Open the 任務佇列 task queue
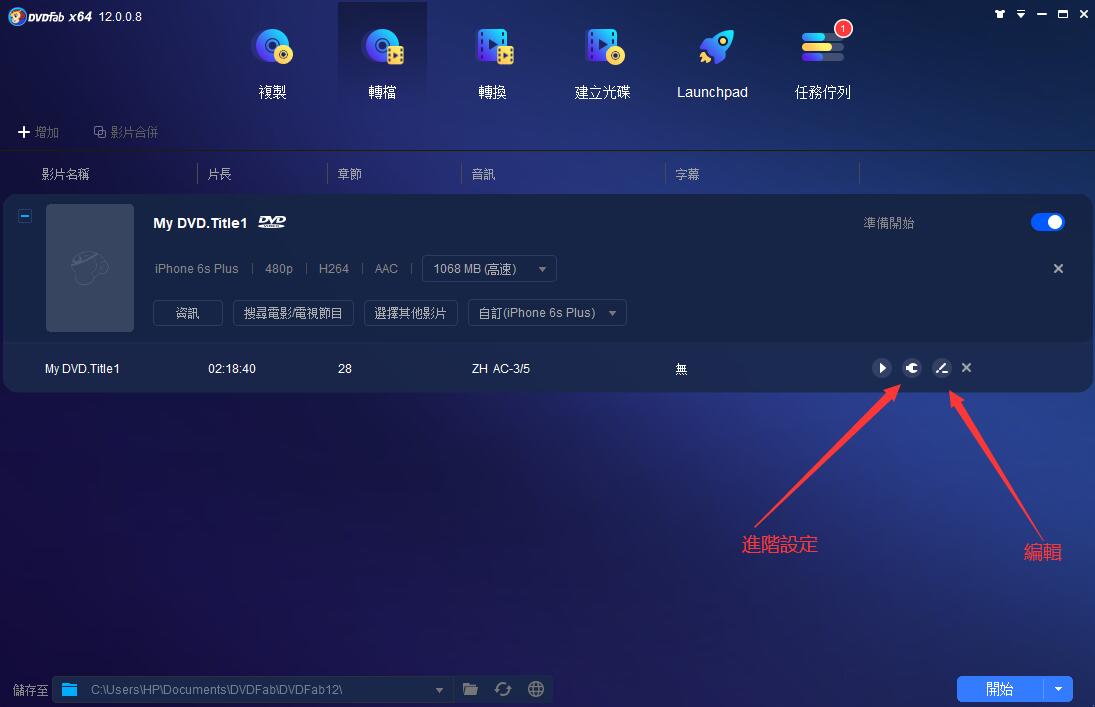The height and width of the screenshot is (707, 1095). [823, 63]
